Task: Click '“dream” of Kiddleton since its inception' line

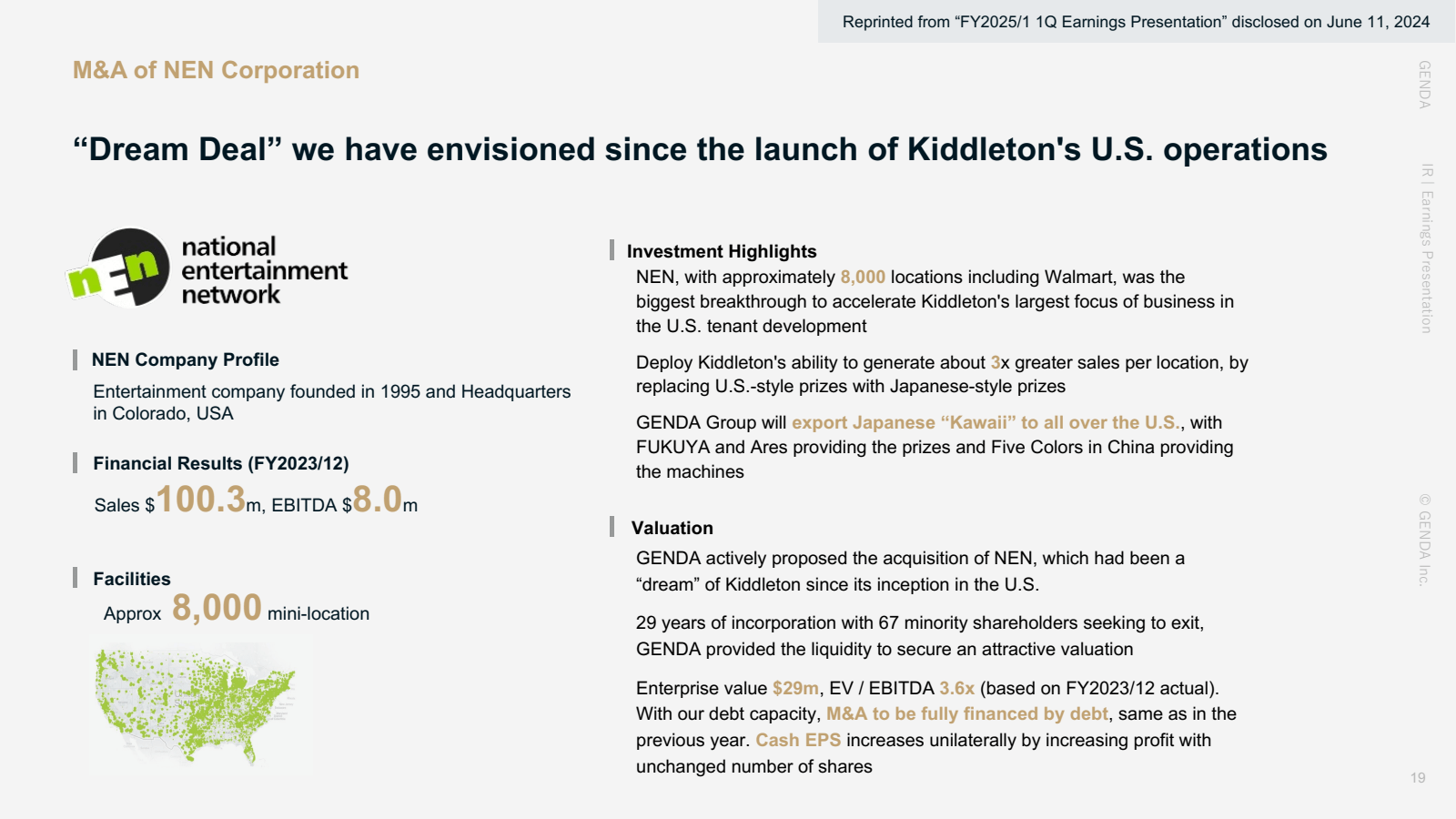Action: point(837,584)
